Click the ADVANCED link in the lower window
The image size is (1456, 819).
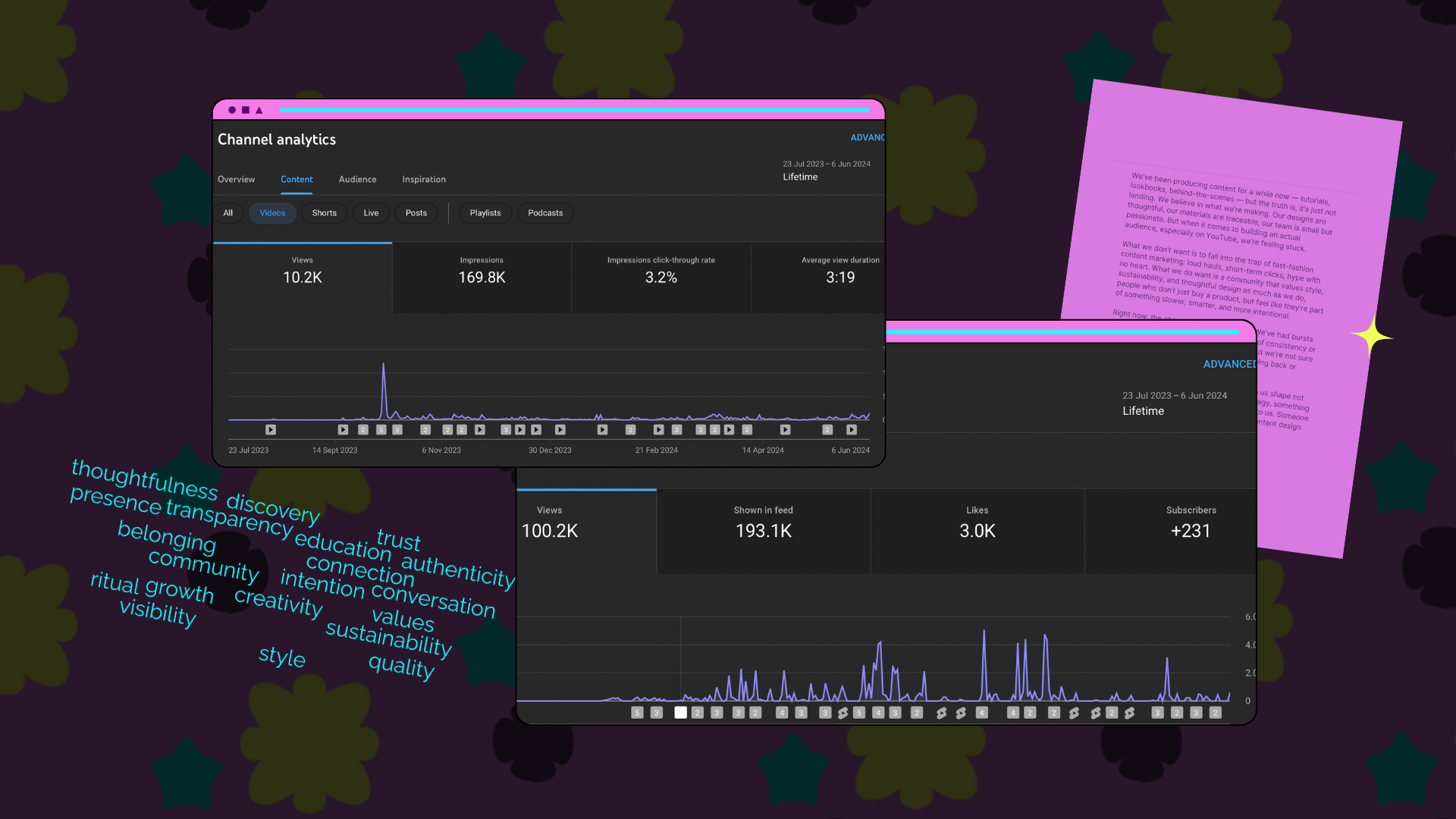click(1228, 364)
